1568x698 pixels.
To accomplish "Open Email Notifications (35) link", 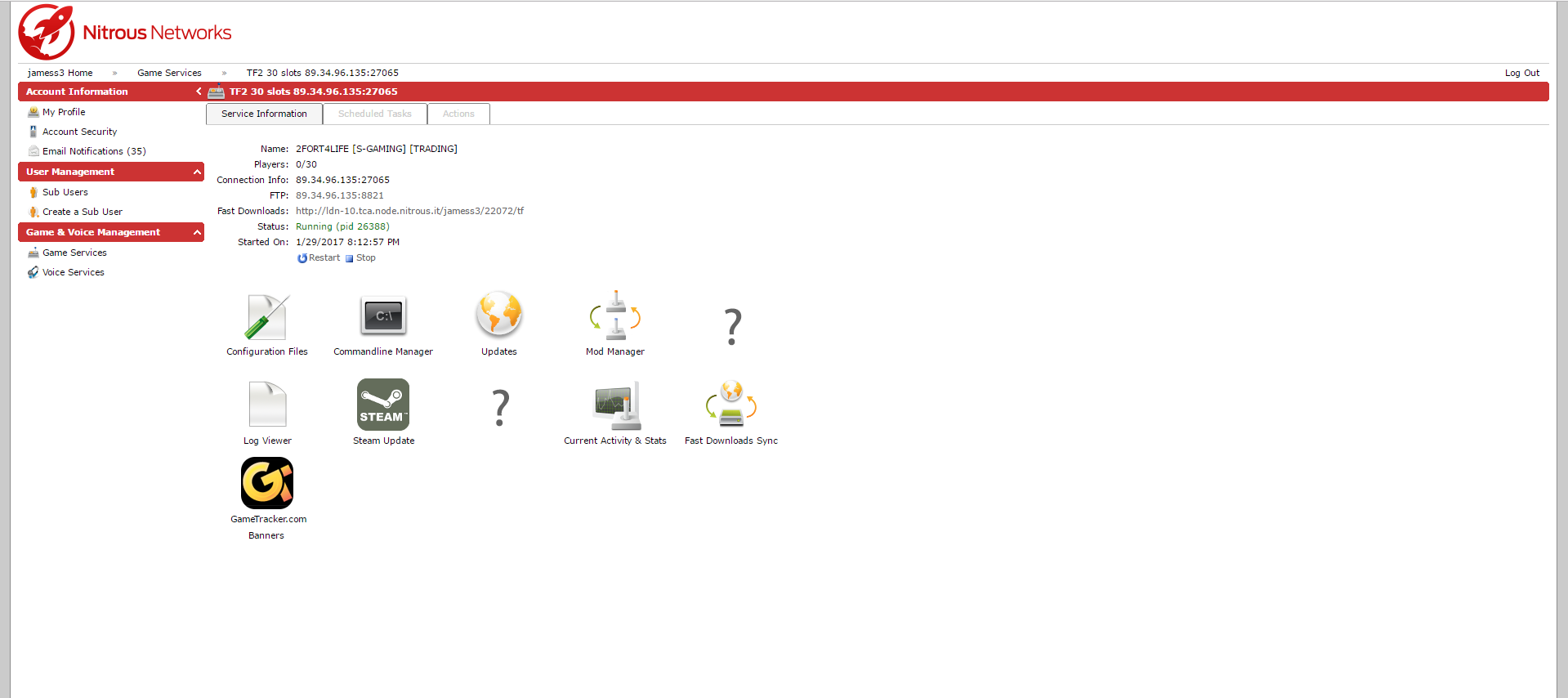I will pos(94,151).
